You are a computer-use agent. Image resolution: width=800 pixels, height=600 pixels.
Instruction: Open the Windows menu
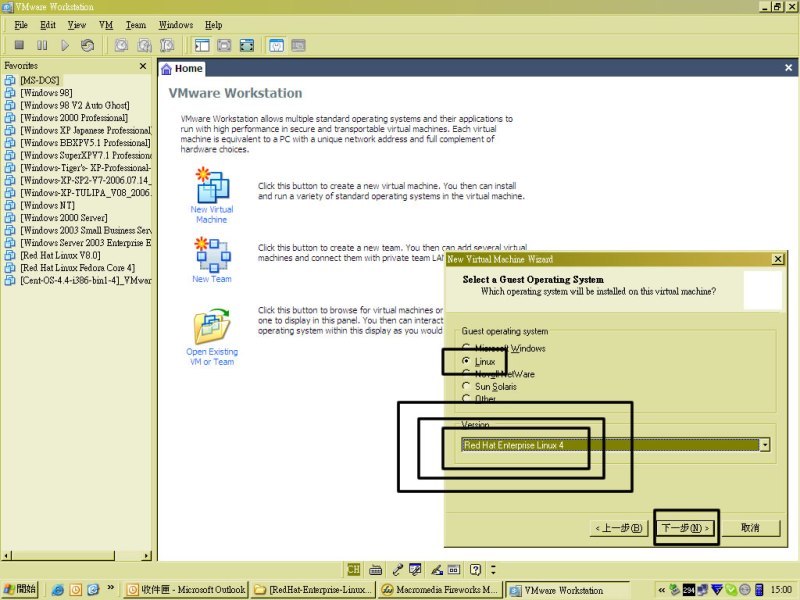tap(176, 25)
